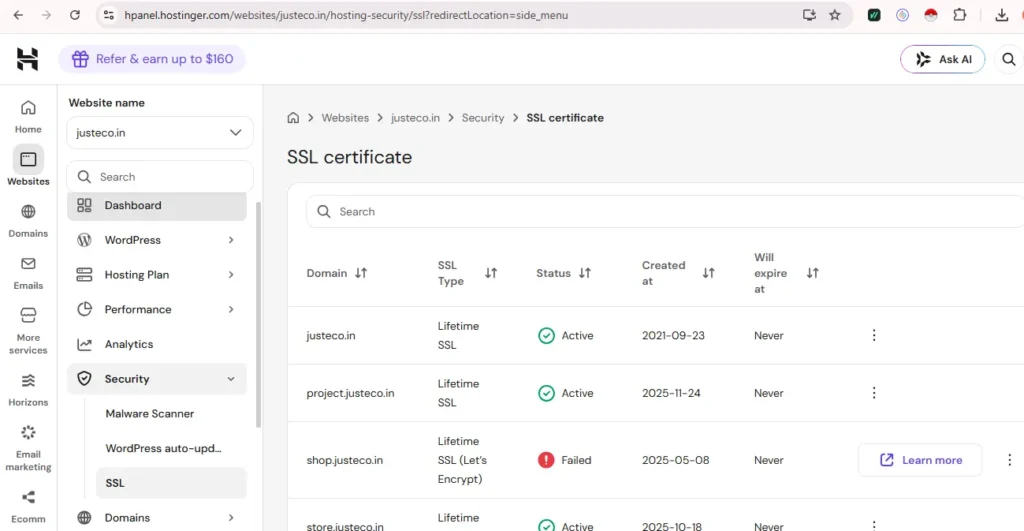Open three-dot menu for shop.justeco.in row

pyautogui.click(x=1009, y=460)
